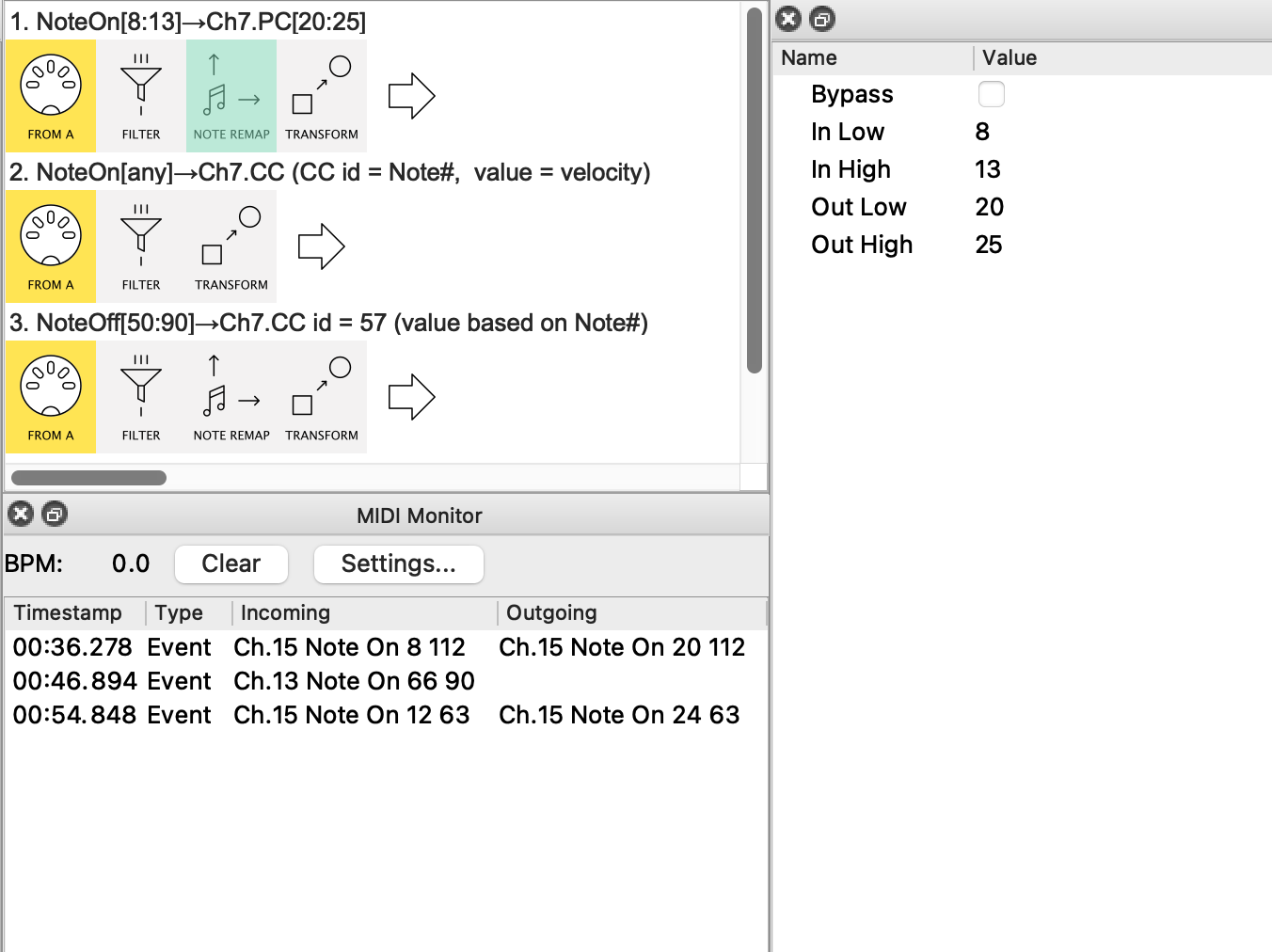This screenshot has height=952, width=1272.
Task: Click the output arrow of pipeline 1
Action: (x=411, y=96)
